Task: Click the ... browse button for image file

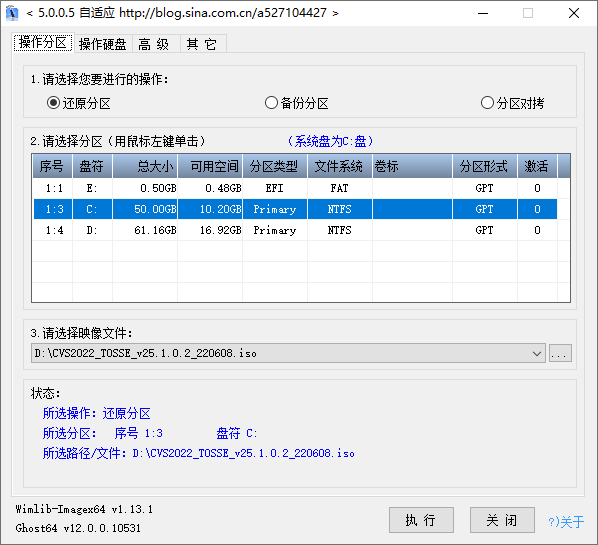Action: pyautogui.click(x=560, y=354)
